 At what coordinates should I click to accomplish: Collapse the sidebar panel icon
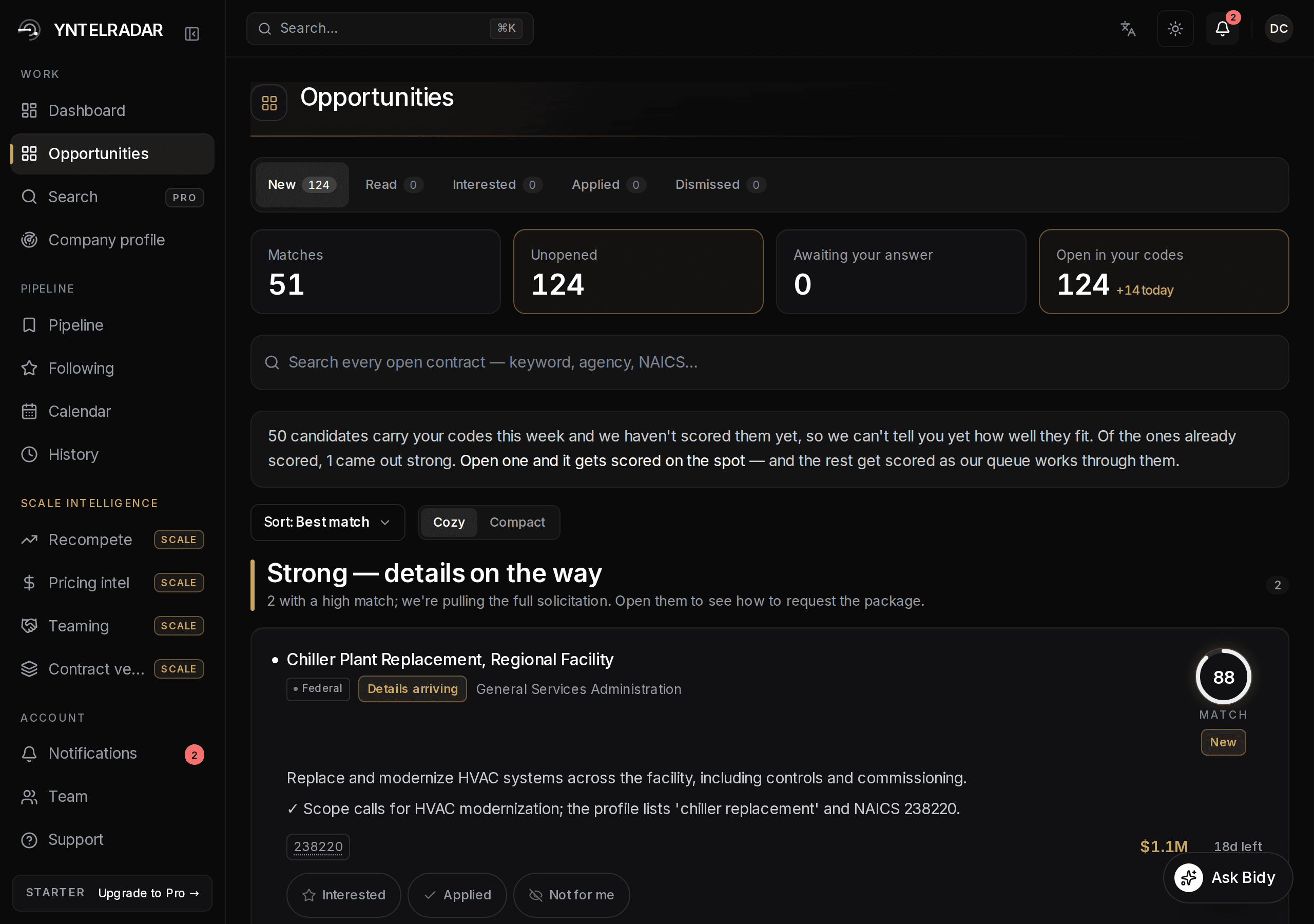[x=192, y=34]
